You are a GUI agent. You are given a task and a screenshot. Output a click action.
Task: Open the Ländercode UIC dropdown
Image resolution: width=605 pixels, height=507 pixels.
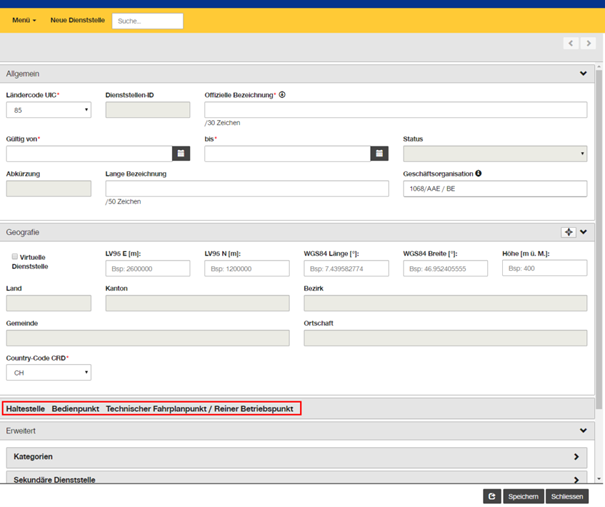[x=49, y=110]
